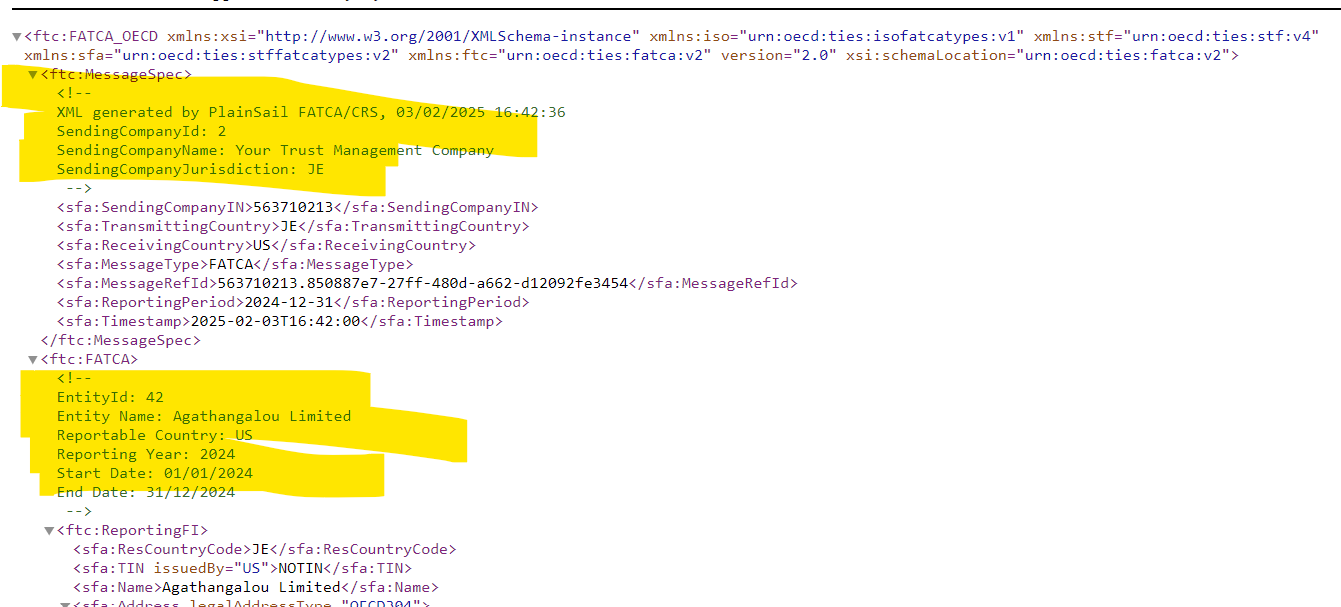Image resolution: width=1341 pixels, height=607 pixels.
Task: Click the 'Start Date: 01/01/2024' line
Action: (x=155, y=473)
